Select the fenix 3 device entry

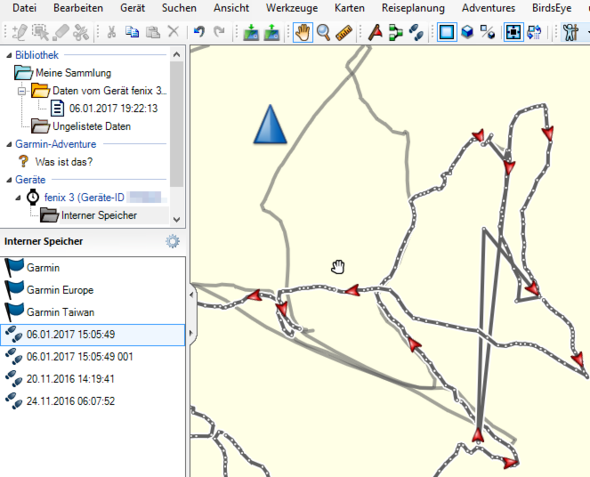pyautogui.click(x=84, y=197)
